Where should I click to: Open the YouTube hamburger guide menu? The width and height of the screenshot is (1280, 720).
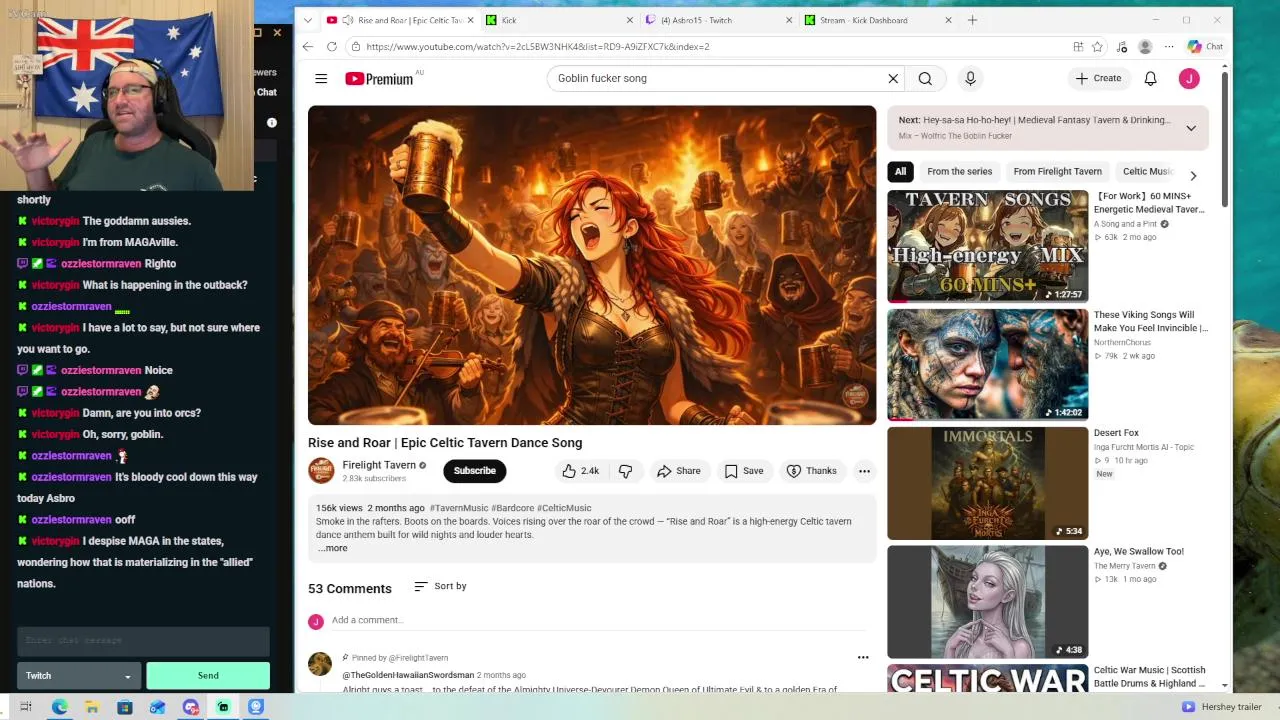click(x=321, y=78)
